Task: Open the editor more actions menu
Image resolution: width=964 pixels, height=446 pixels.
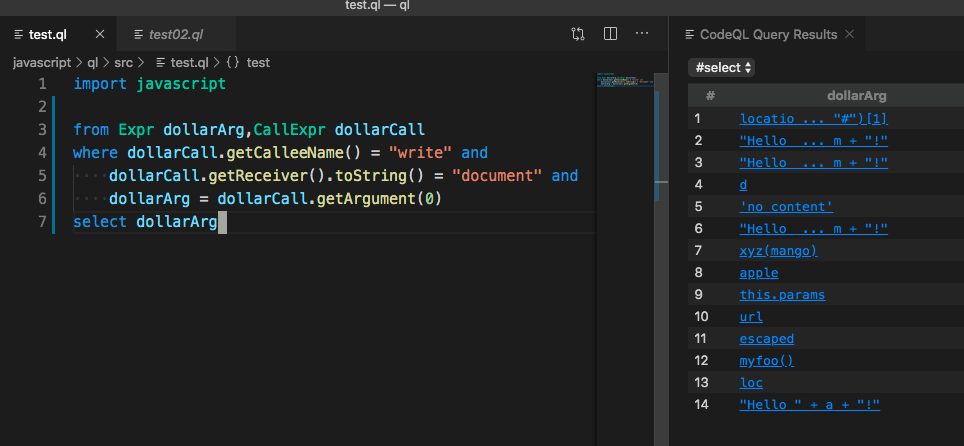Action: pos(642,33)
